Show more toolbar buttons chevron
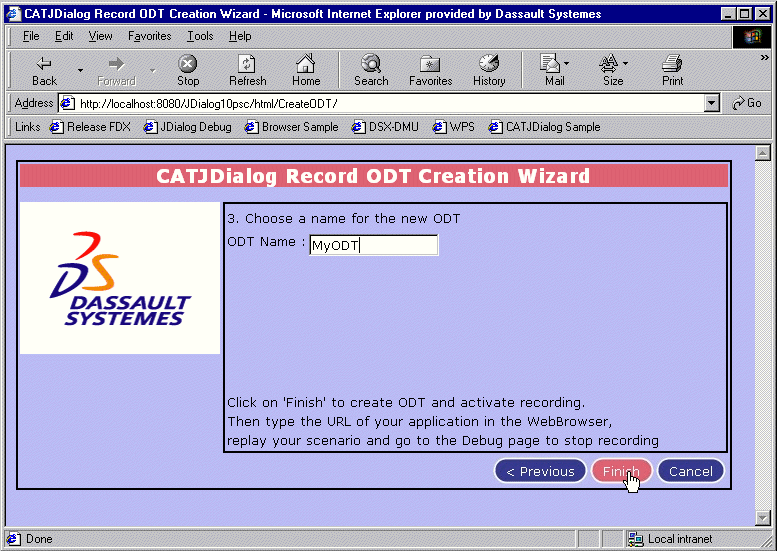This screenshot has width=777, height=551. coord(764,58)
